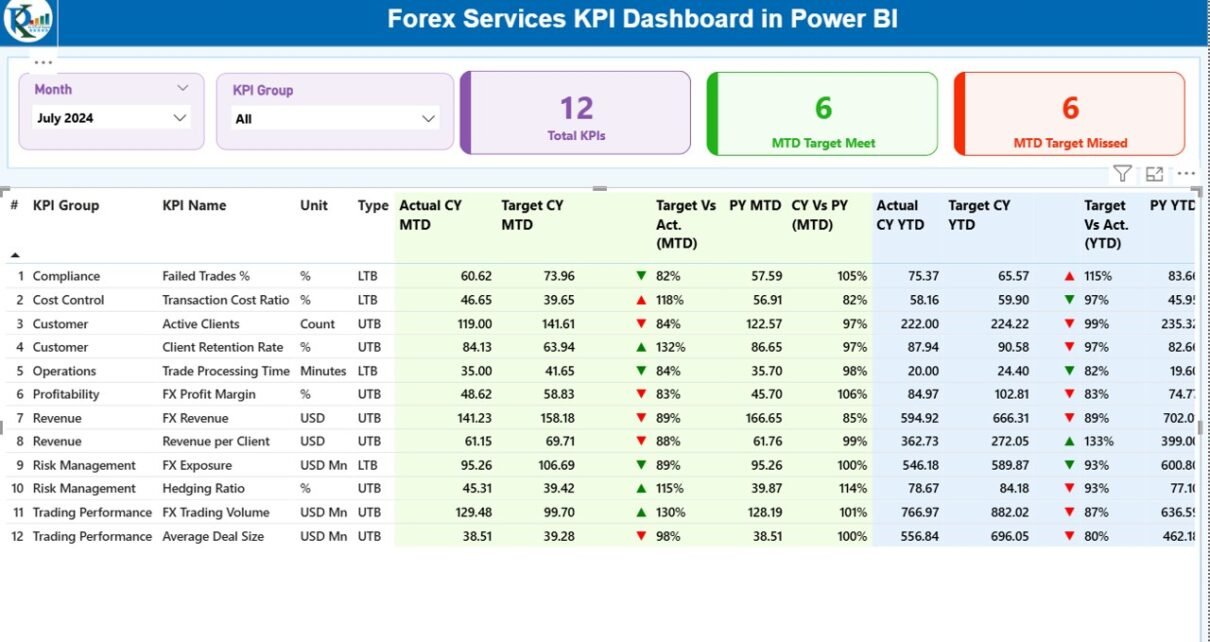The height and width of the screenshot is (642, 1210).
Task: Click the MTD Target Missed card
Action: click(1069, 114)
